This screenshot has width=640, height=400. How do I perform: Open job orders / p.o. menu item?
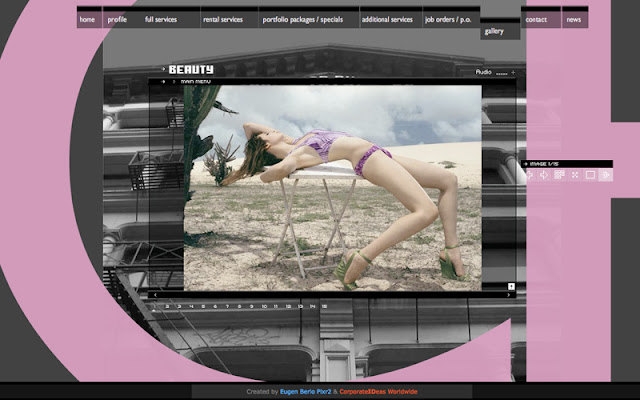pyautogui.click(x=448, y=19)
